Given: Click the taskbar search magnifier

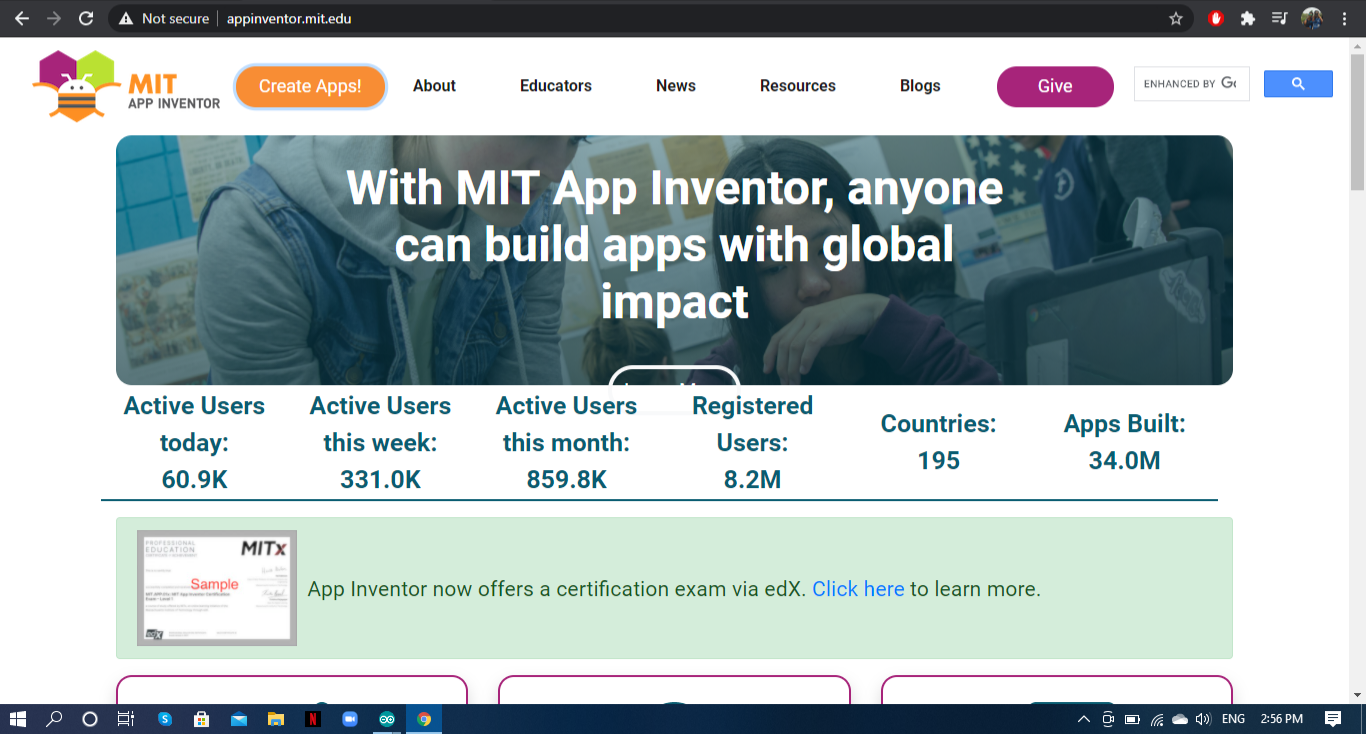Looking at the screenshot, I should tap(55, 718).
